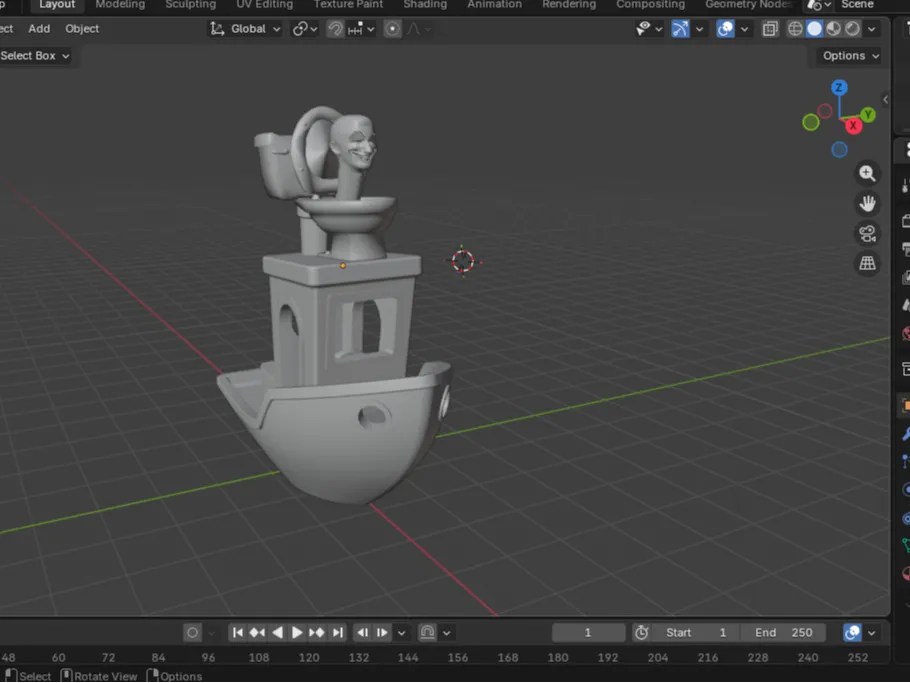The width and height of the screenshot is (910, 683).
Task: Open the Add menu
Action: click(x=39, y=28)
